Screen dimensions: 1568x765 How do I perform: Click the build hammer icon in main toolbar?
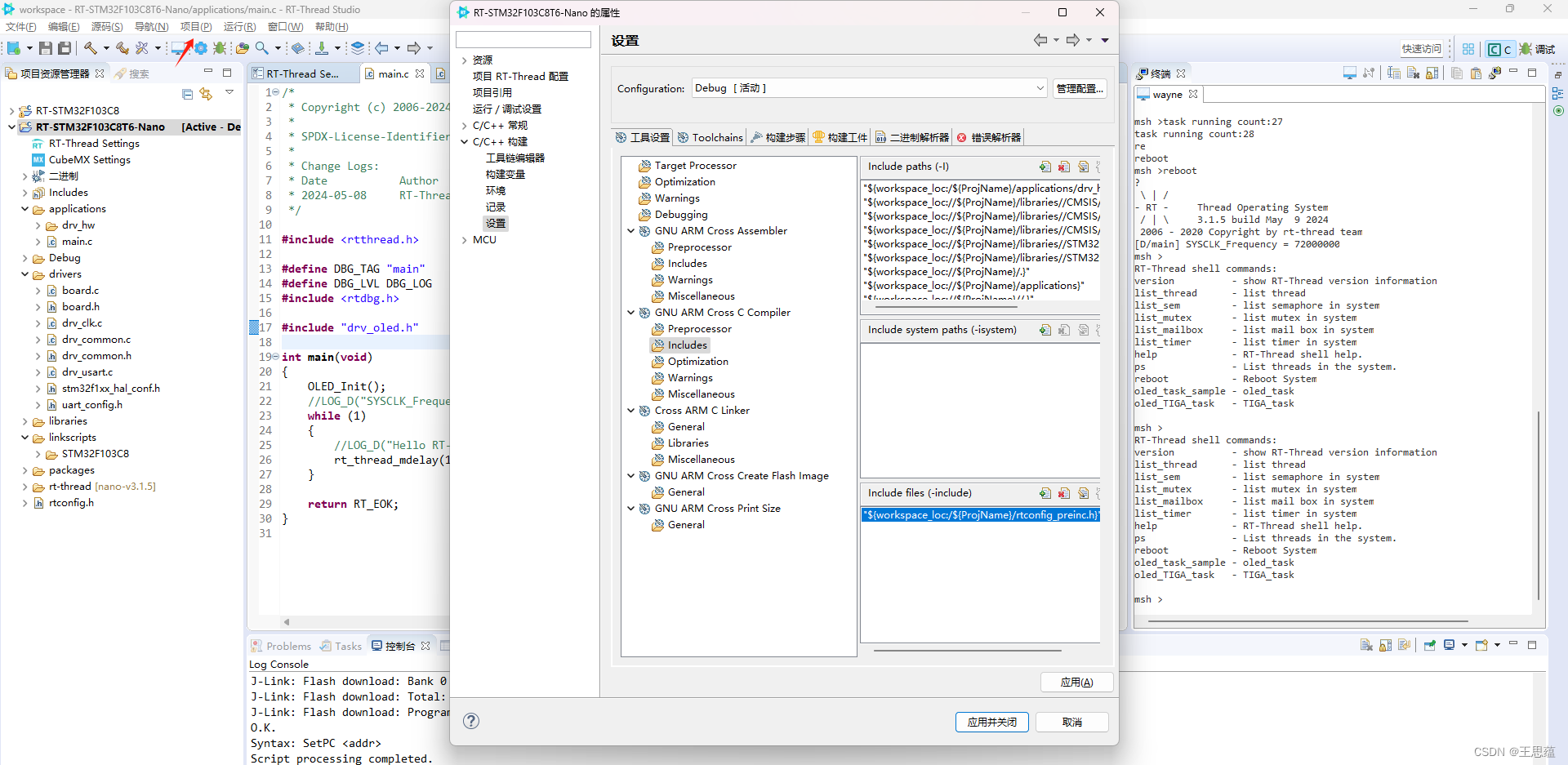(x=91, y=48)
